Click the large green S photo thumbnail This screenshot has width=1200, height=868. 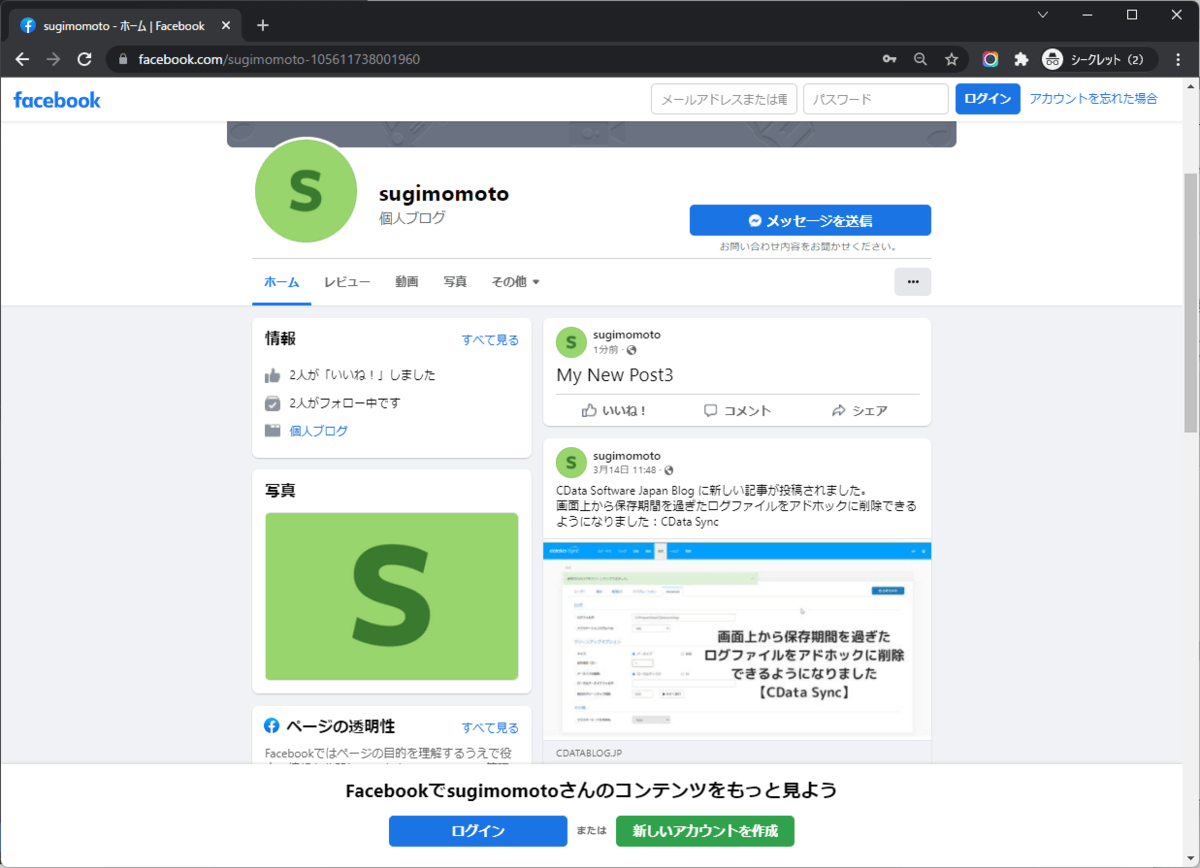point(391,597)
